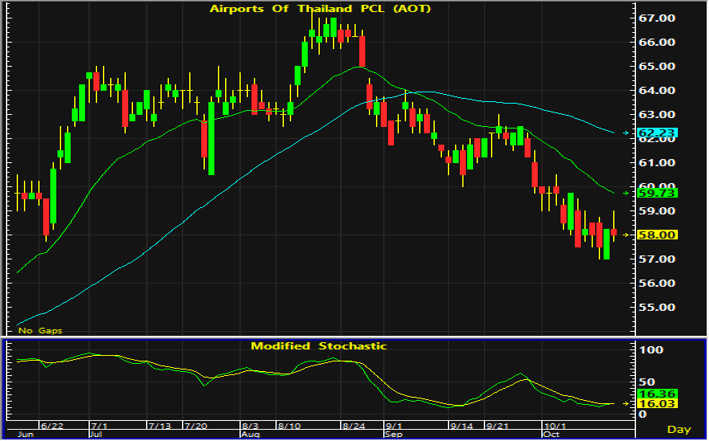Click the stochastic value label 16.03
The image size is (709, 441).
pos(657,403)
